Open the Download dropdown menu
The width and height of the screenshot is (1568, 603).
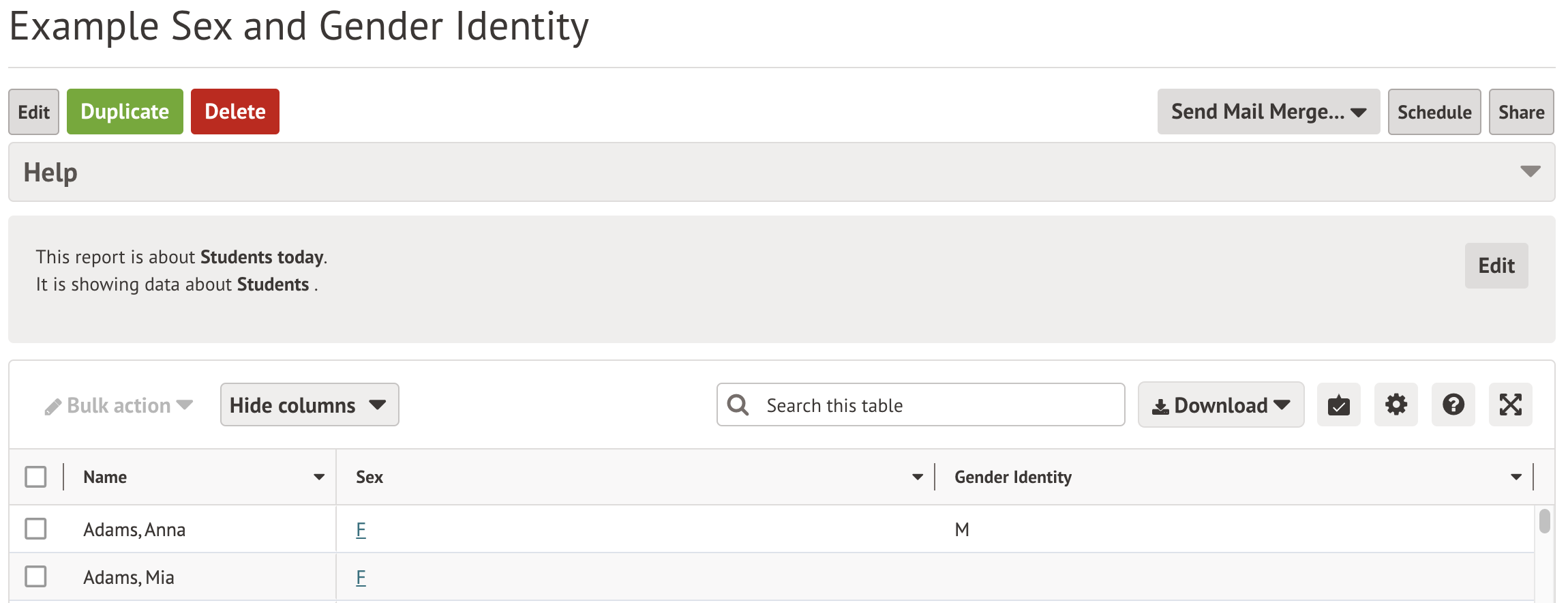1220,405
